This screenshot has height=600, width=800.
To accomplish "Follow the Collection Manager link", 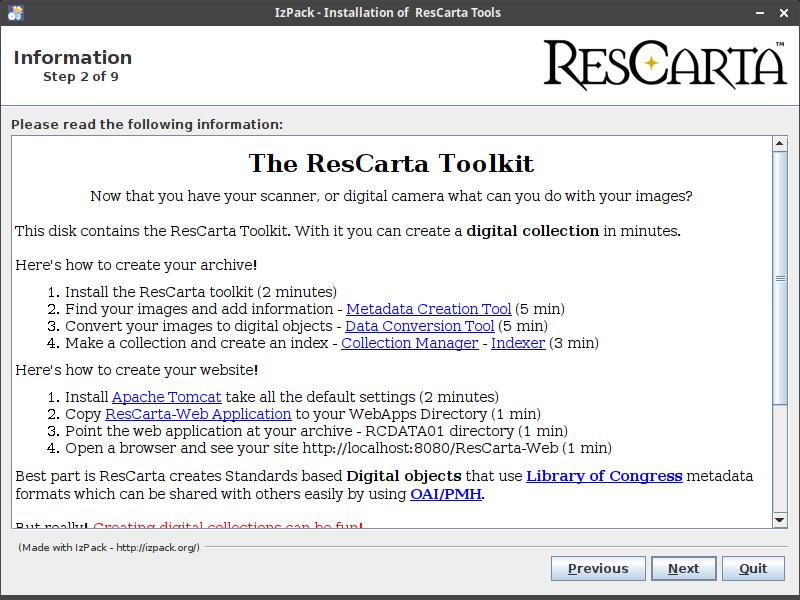I will pyautogui.click(x=410, y=343).
